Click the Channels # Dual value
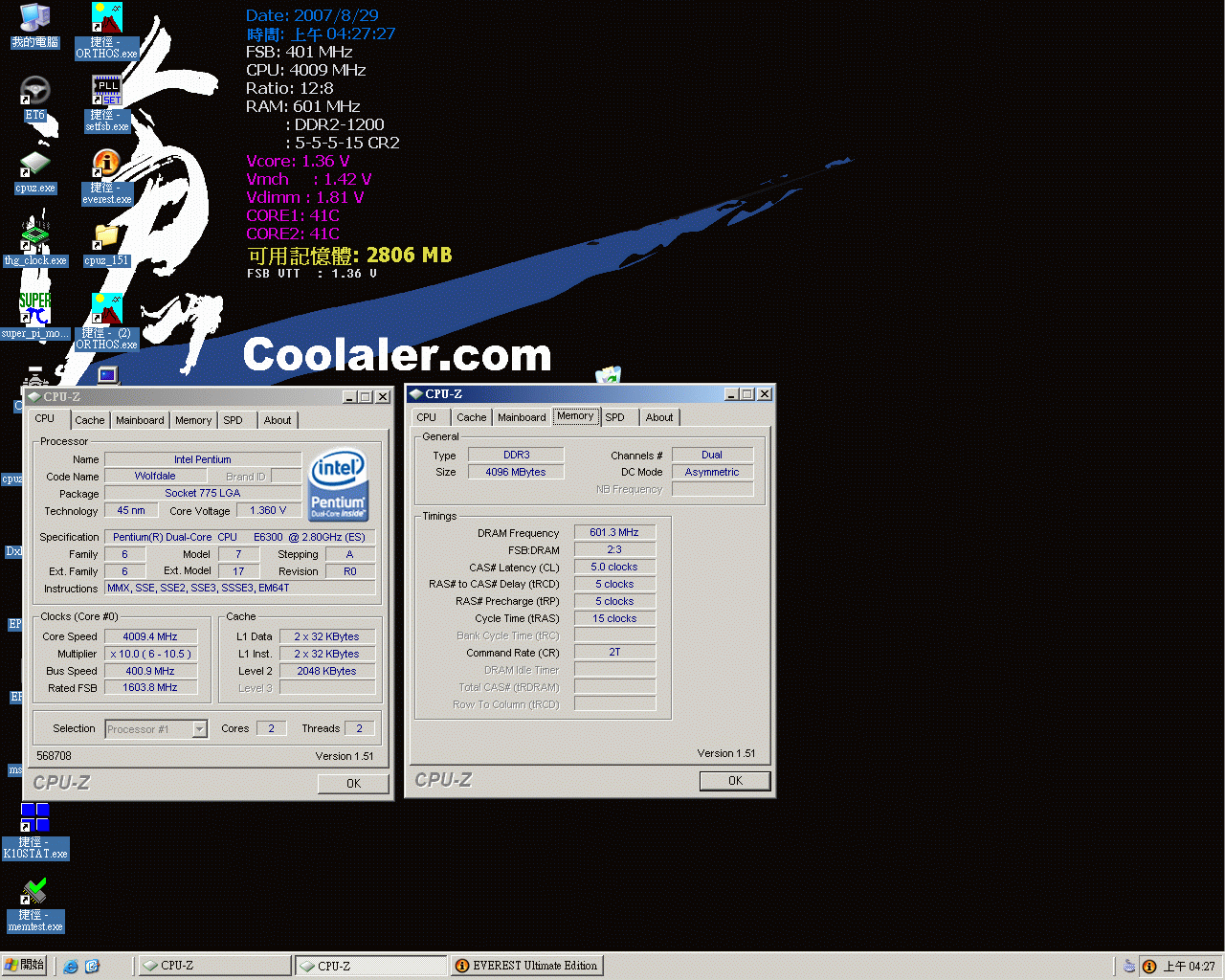The image size is (1225, 980). click(x=712, y=455)
